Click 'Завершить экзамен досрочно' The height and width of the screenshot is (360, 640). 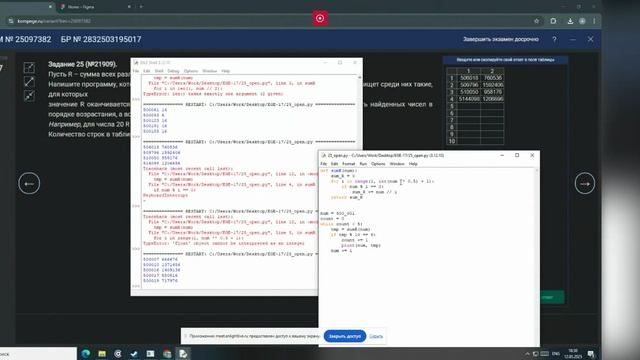(501, 39)
